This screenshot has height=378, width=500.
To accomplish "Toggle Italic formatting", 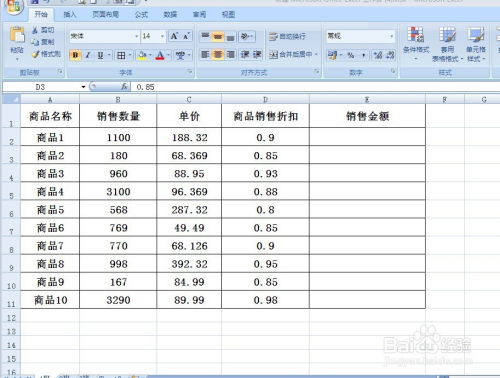I will tap(88, 55).
